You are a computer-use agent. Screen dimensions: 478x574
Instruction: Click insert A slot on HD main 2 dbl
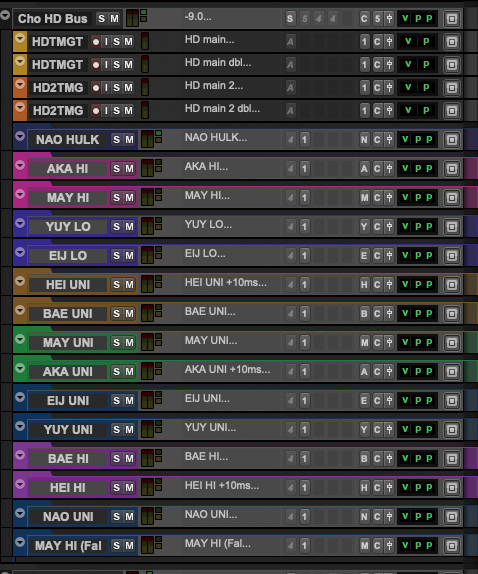pos(290,111)
